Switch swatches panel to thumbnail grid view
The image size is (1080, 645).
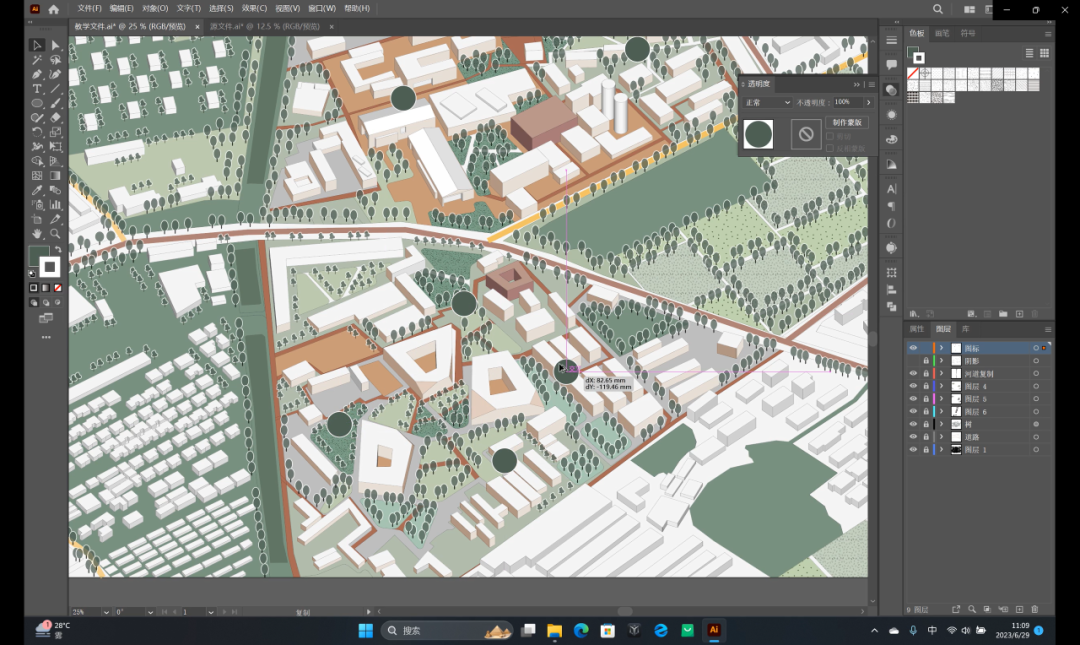click(1044, 53)
